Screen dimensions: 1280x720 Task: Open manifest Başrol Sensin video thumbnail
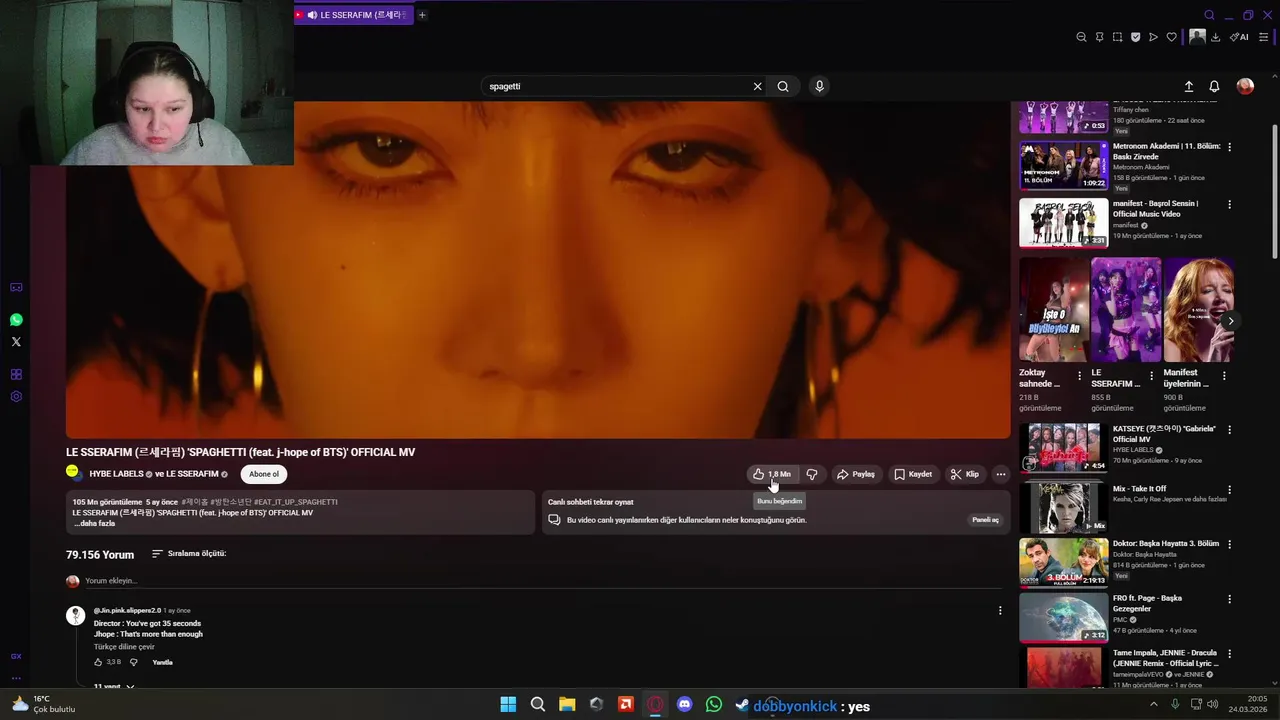[x=1063, y=222]
